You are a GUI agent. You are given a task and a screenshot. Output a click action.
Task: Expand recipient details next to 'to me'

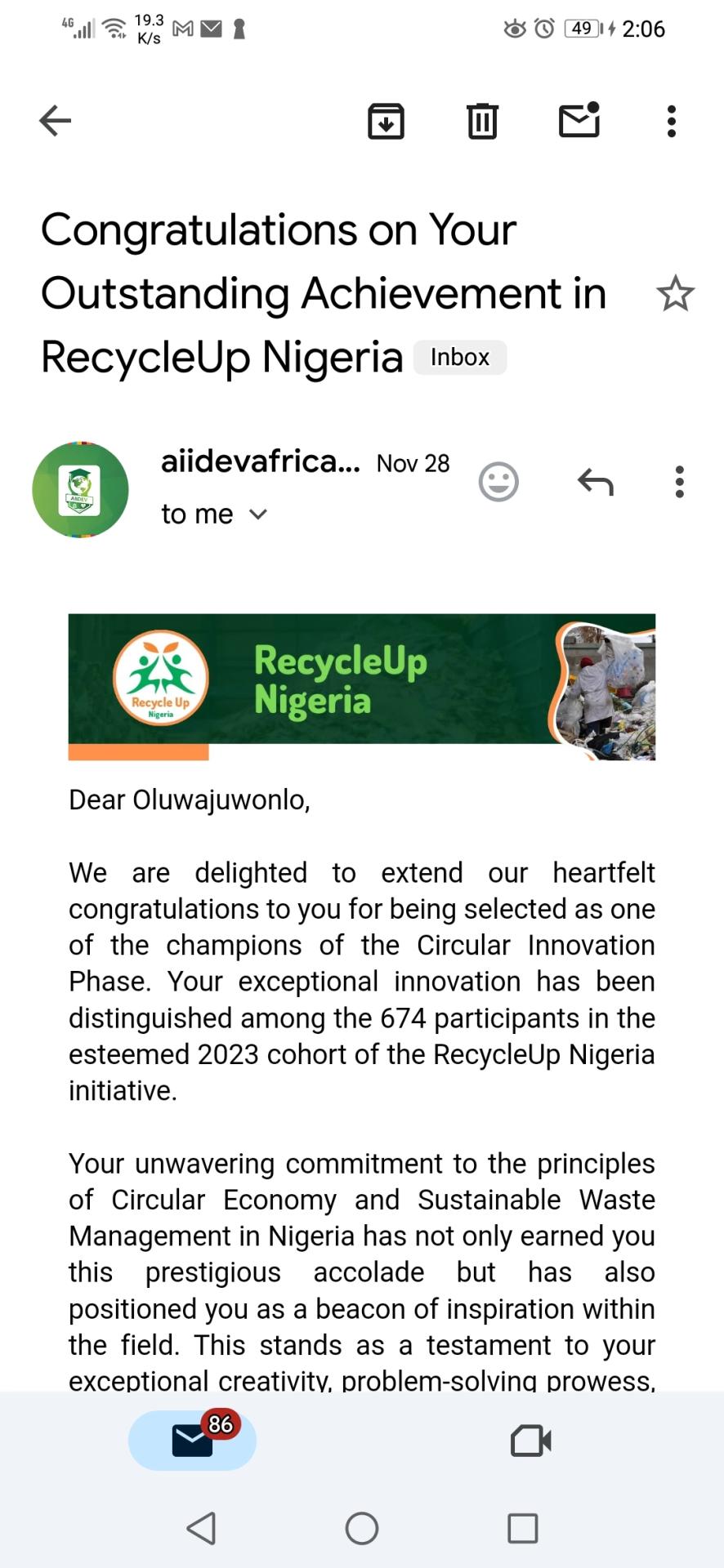click(x=258, y=514)
